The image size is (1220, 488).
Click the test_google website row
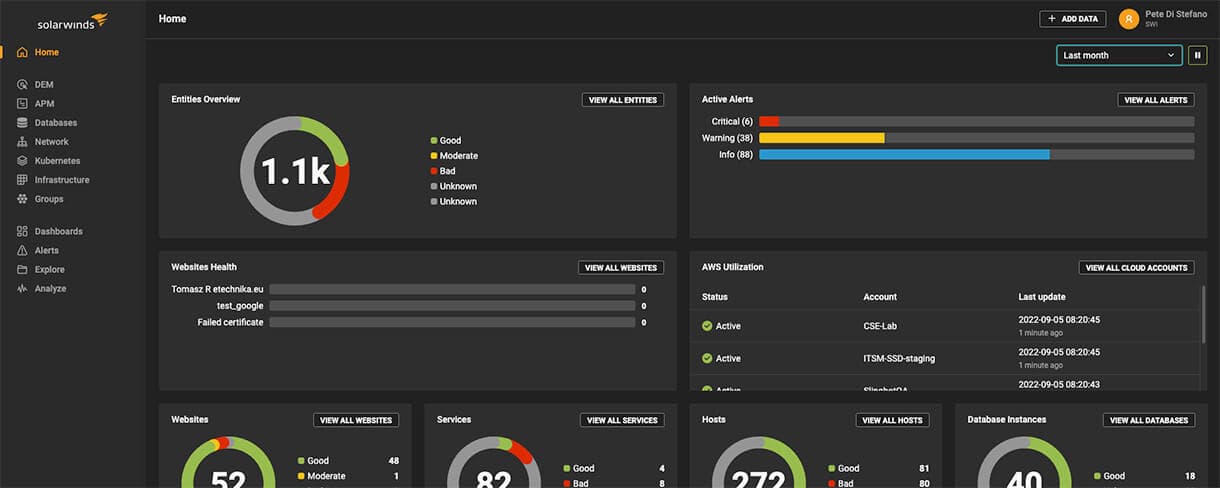409,306
